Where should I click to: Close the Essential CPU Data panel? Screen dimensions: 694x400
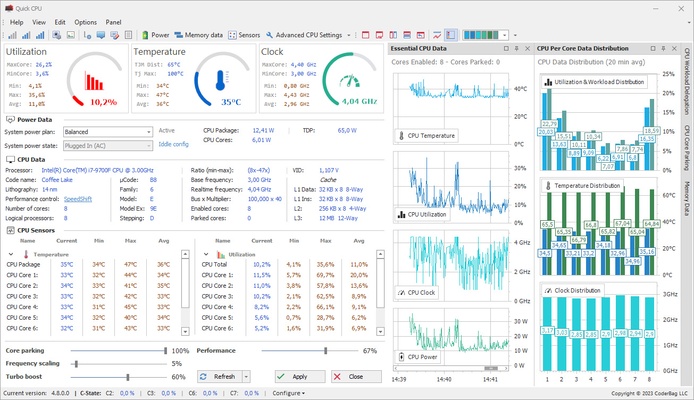(527, 49)
